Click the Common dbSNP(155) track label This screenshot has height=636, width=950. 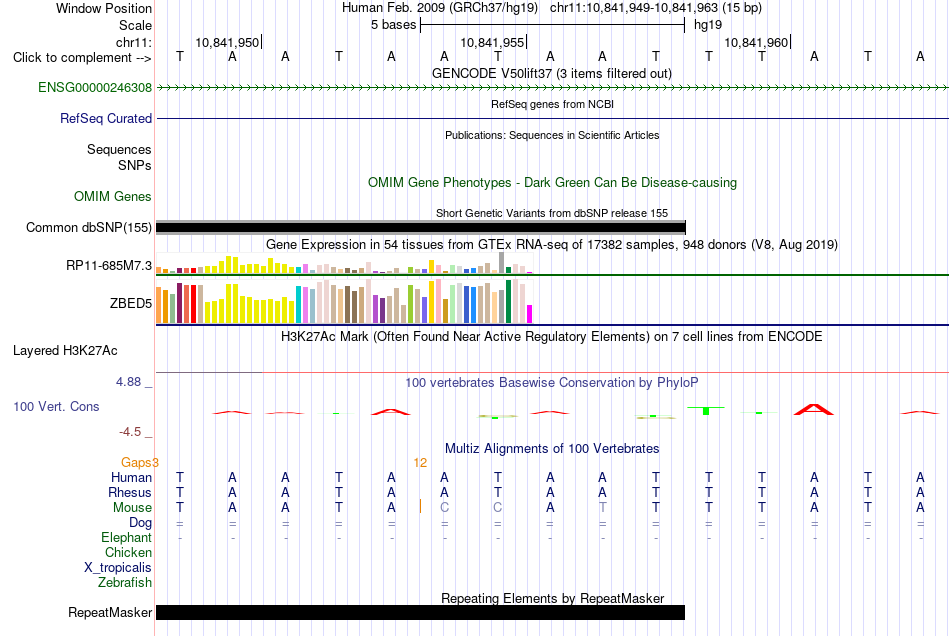coord(89,228)
